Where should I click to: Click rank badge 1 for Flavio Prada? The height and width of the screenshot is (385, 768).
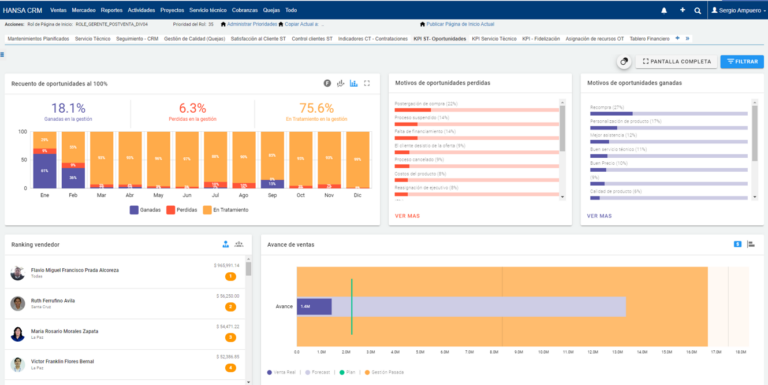231,277
